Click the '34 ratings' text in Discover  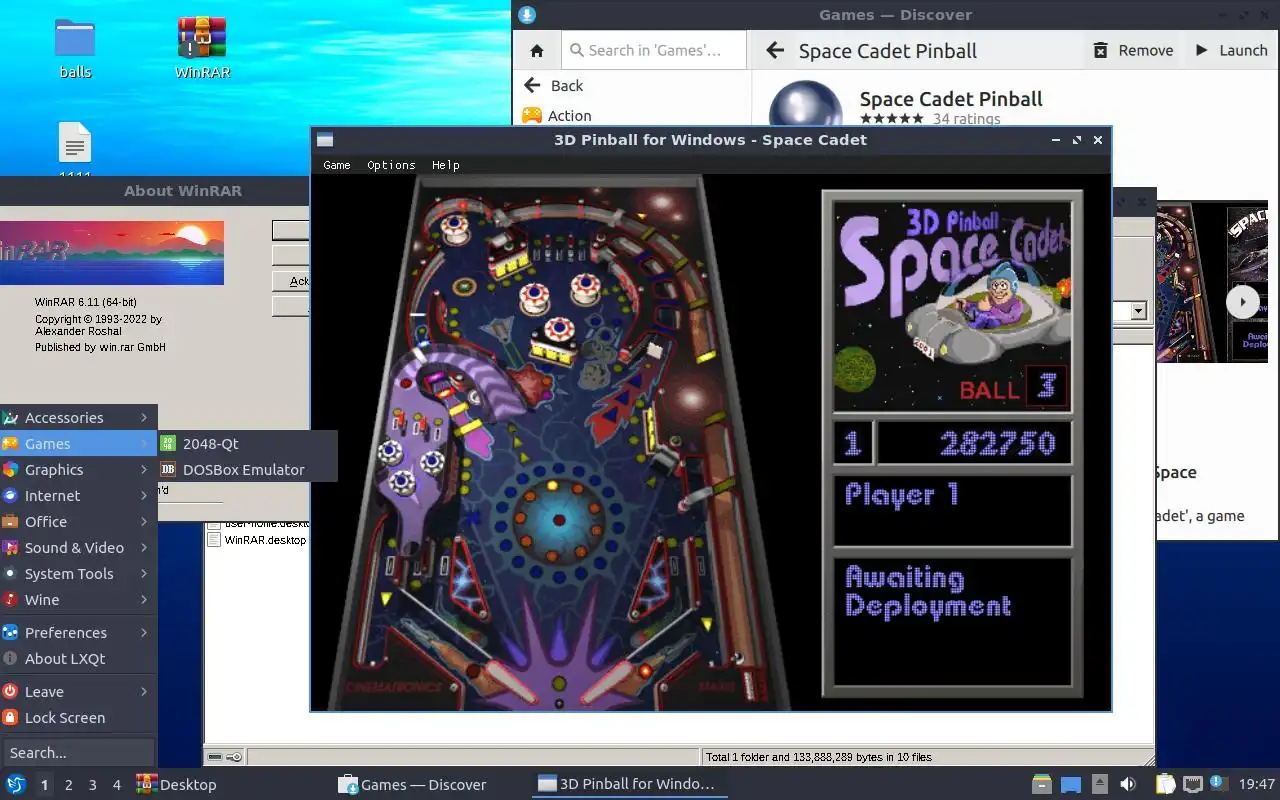click(967, 119)
